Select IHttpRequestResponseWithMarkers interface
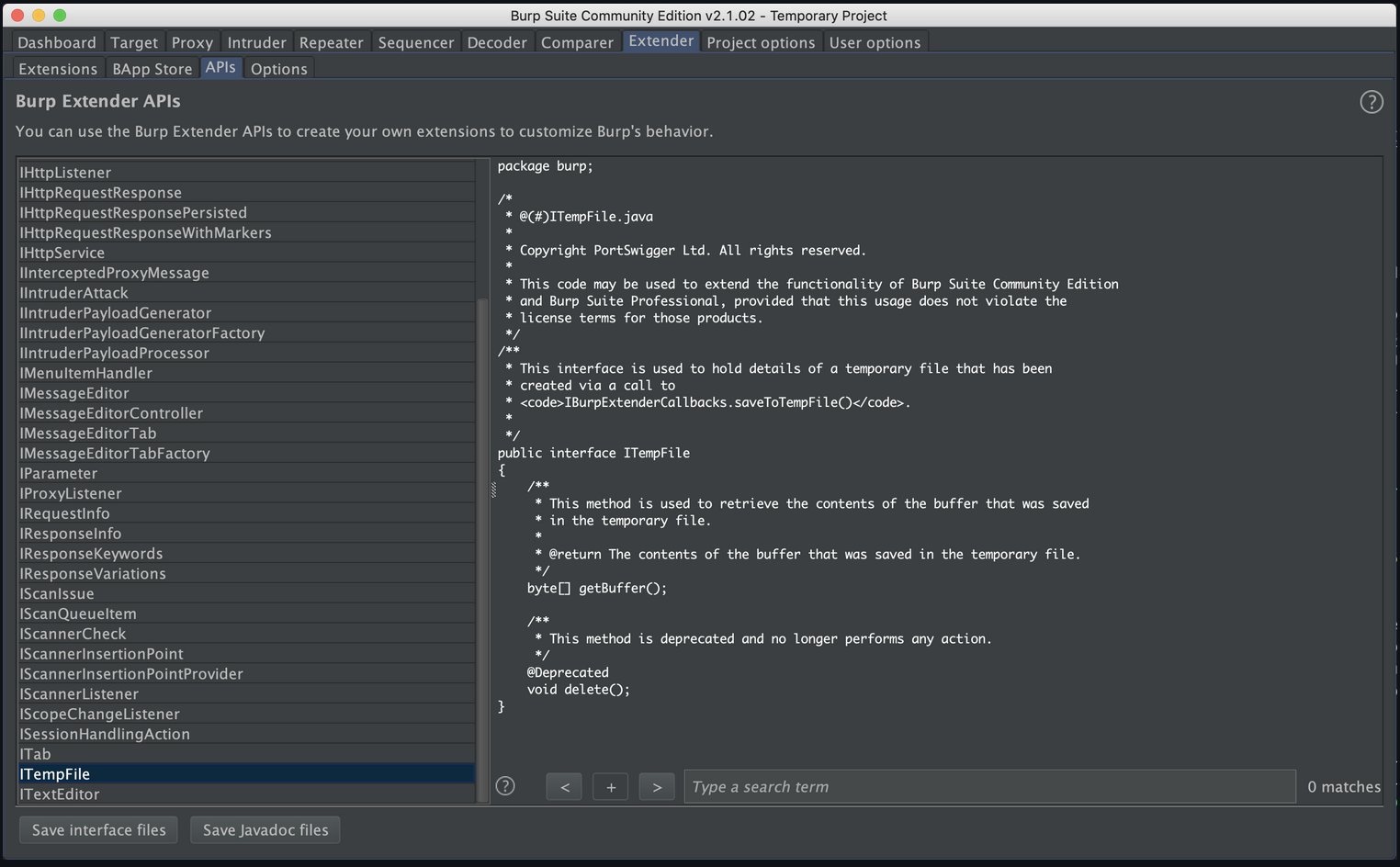 [246, 233]
